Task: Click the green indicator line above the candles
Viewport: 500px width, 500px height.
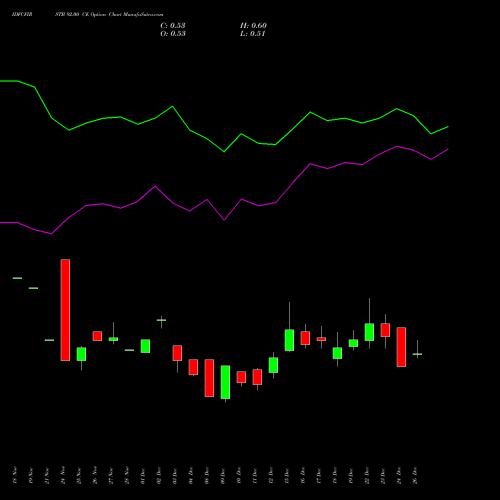Action: (x=224, y=152)
